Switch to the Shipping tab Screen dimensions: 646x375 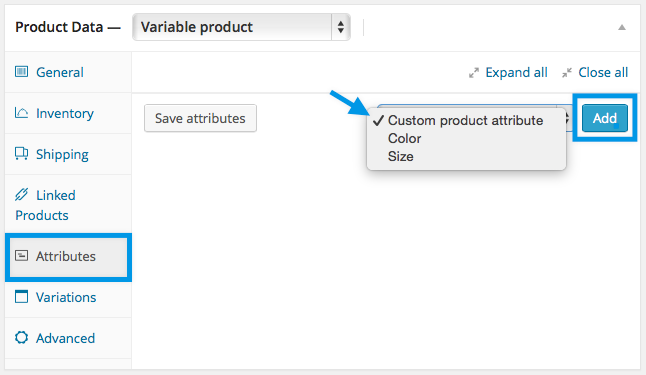68,154
